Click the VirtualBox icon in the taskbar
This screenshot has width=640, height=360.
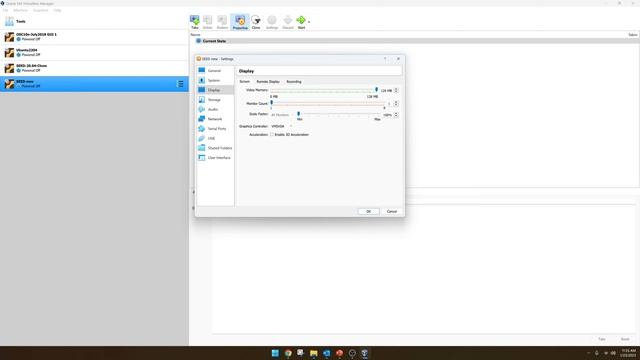[364, 353]
